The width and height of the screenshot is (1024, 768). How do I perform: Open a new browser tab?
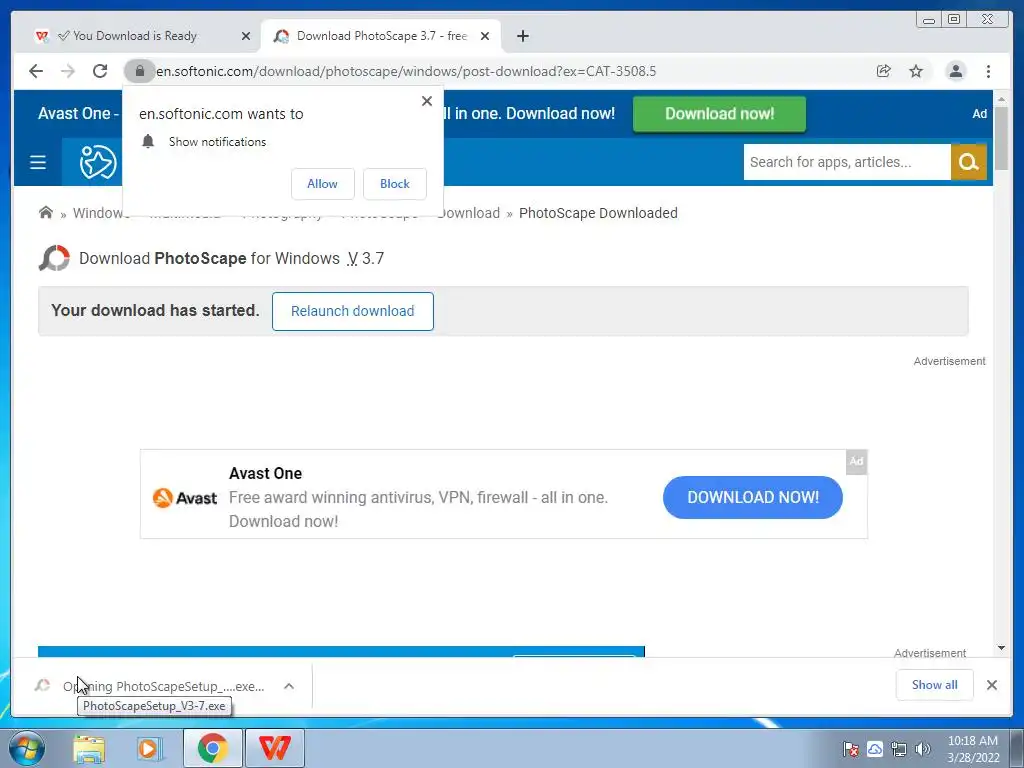click(522, 36)
